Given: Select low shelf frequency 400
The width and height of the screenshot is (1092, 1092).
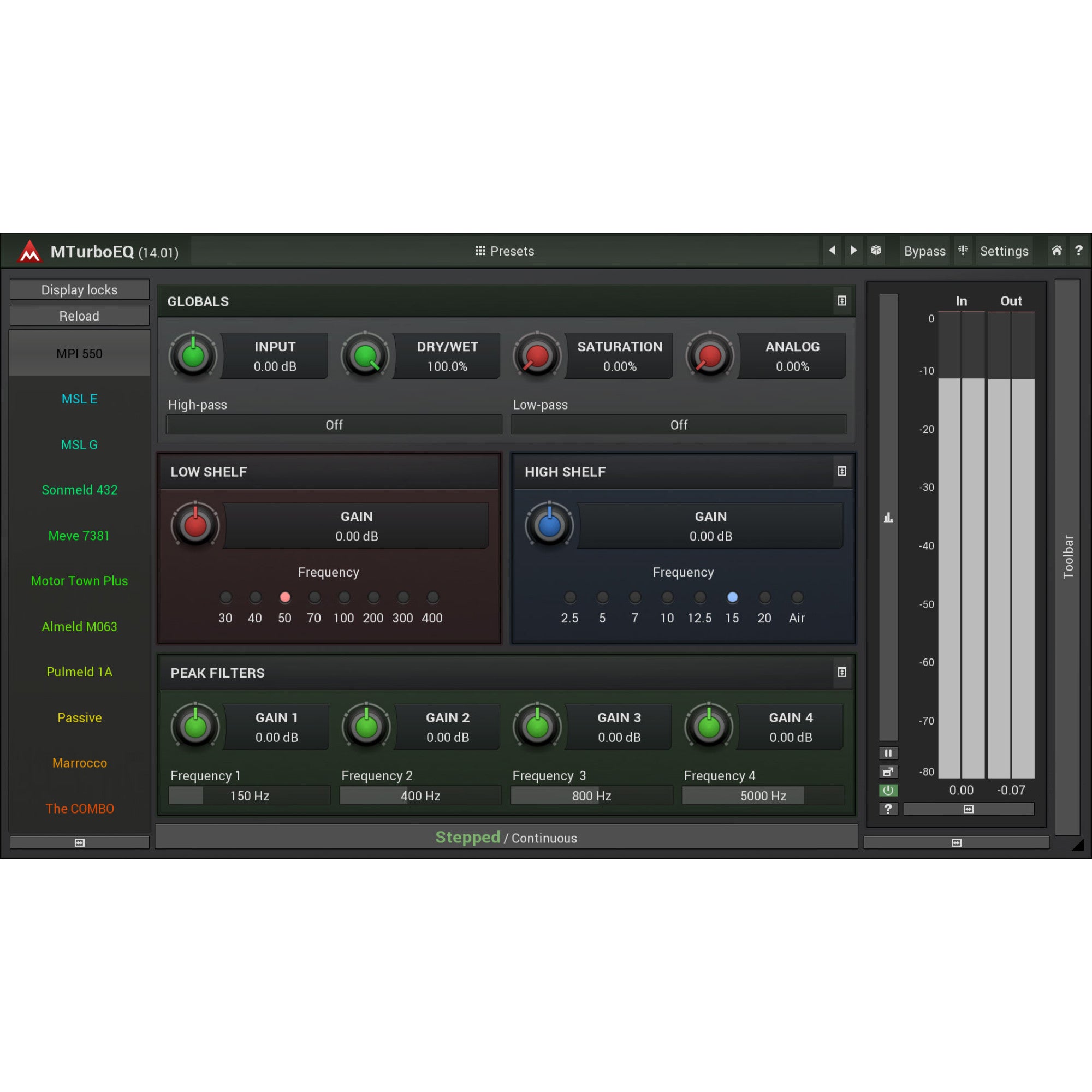Looking at the screenshot, I should 432,597.
